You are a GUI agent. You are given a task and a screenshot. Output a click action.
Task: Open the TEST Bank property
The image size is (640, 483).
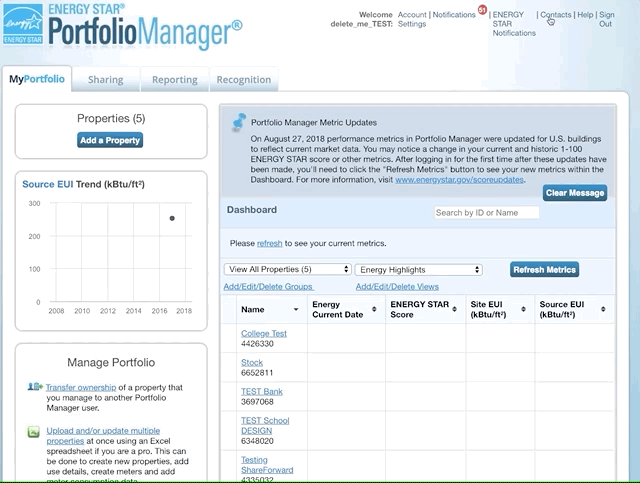(262, 391)
